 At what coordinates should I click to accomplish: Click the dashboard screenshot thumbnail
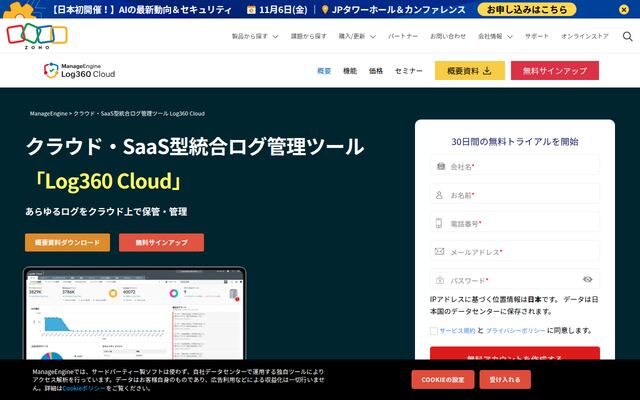[x=135, y=313]
